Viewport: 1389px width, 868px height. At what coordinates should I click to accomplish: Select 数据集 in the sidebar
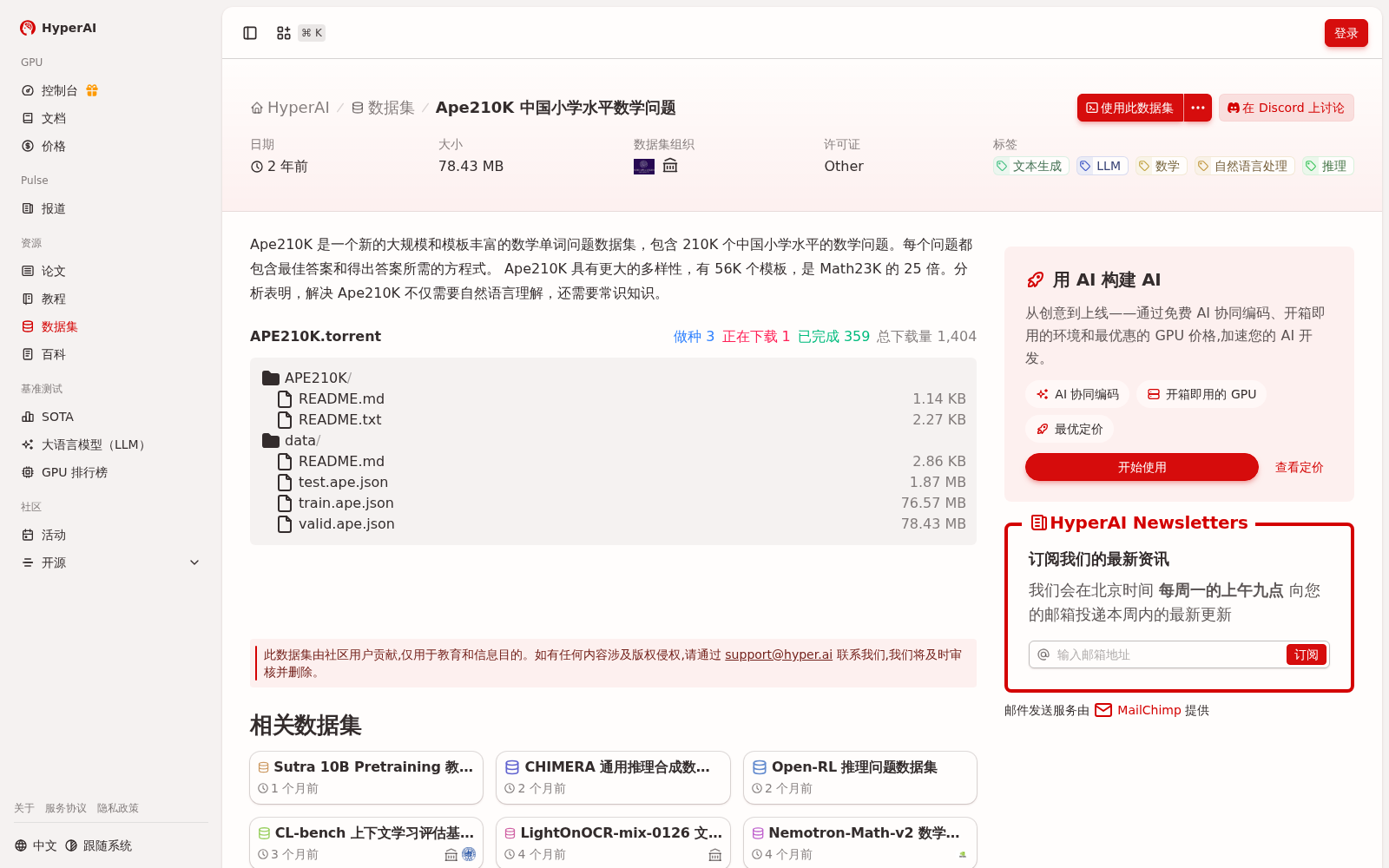pos(111,326)
